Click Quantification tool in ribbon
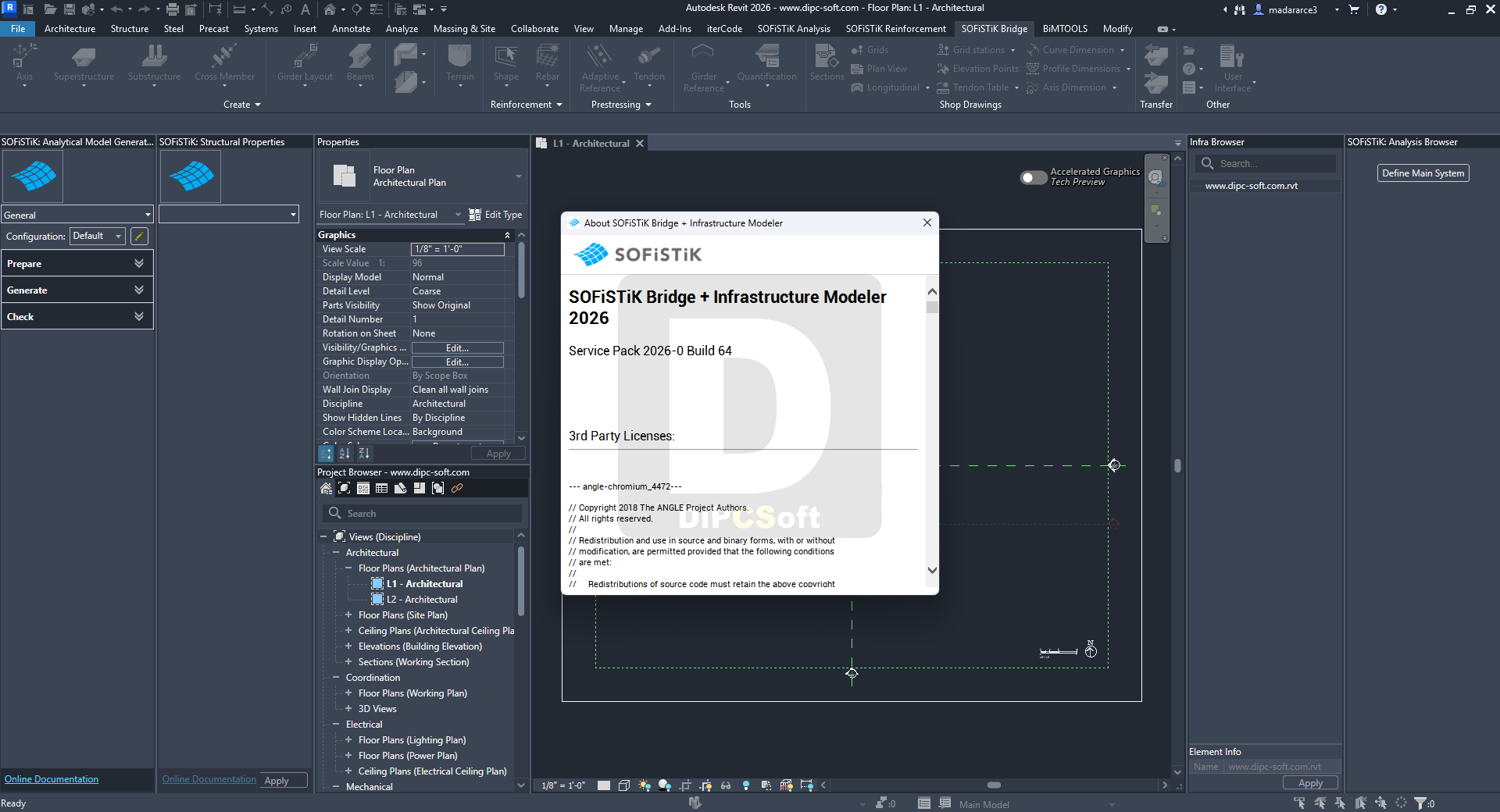1500x812 pixels. tap(766, 64)
